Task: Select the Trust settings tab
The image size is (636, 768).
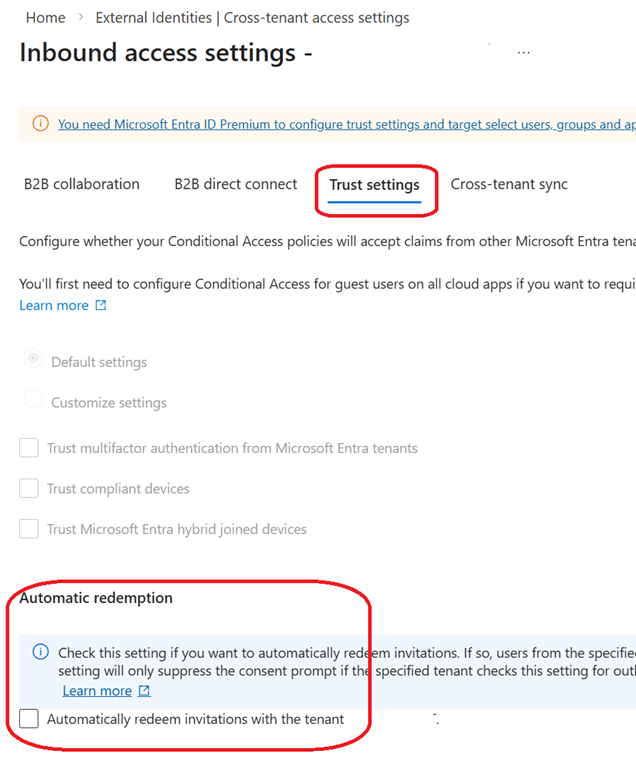Action: [x=374, y=185]
